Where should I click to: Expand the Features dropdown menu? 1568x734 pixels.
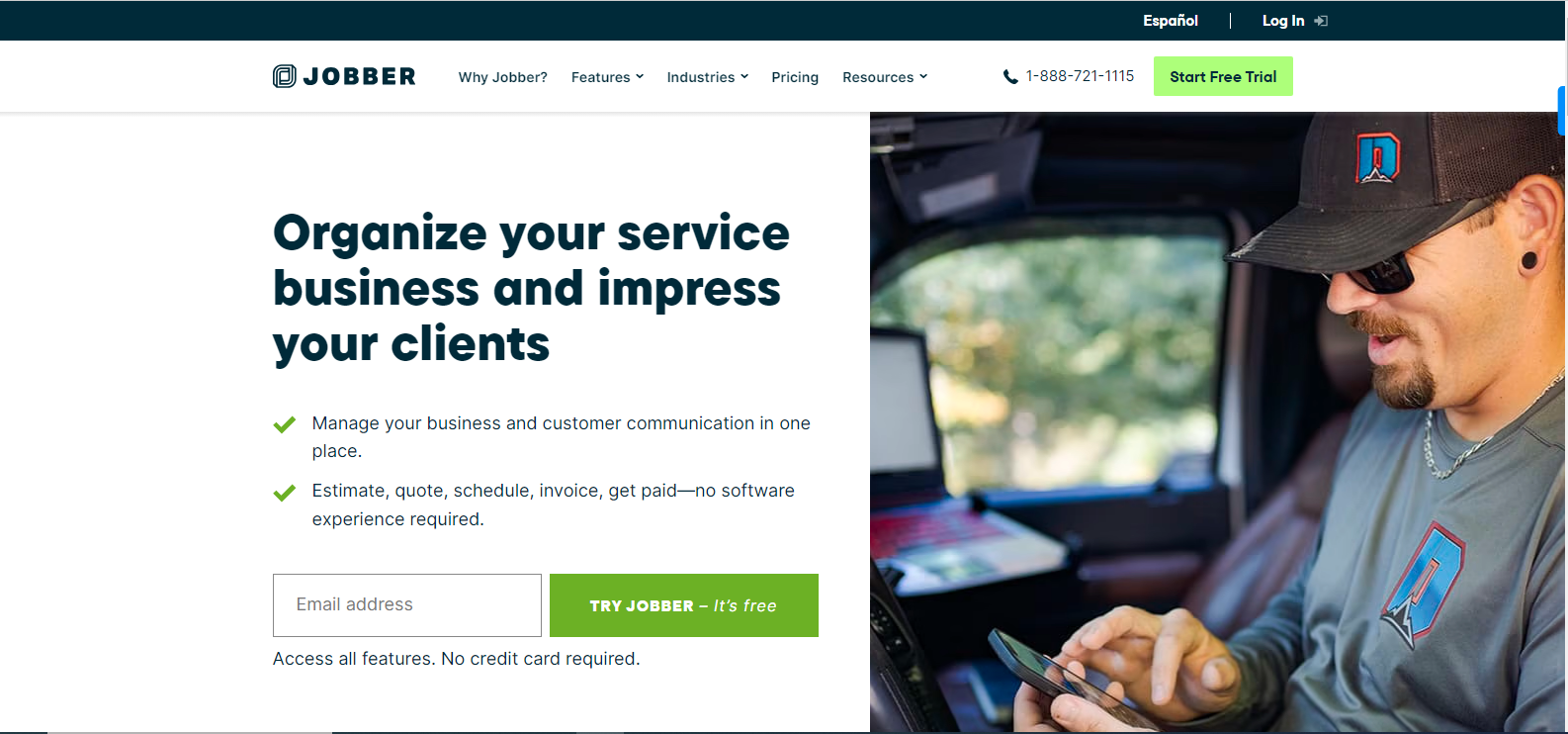click(x=607, y=77)
